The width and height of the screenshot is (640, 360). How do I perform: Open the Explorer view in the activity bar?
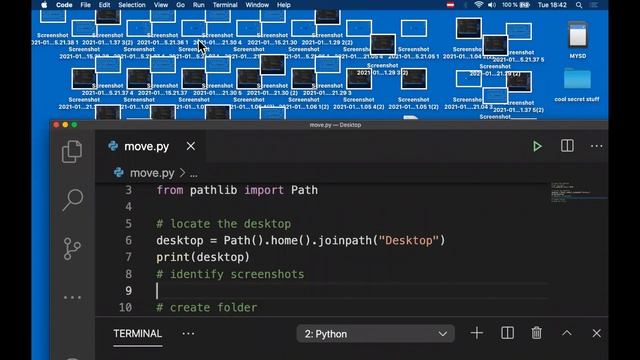pyautogui.click(x=72, y=151)
